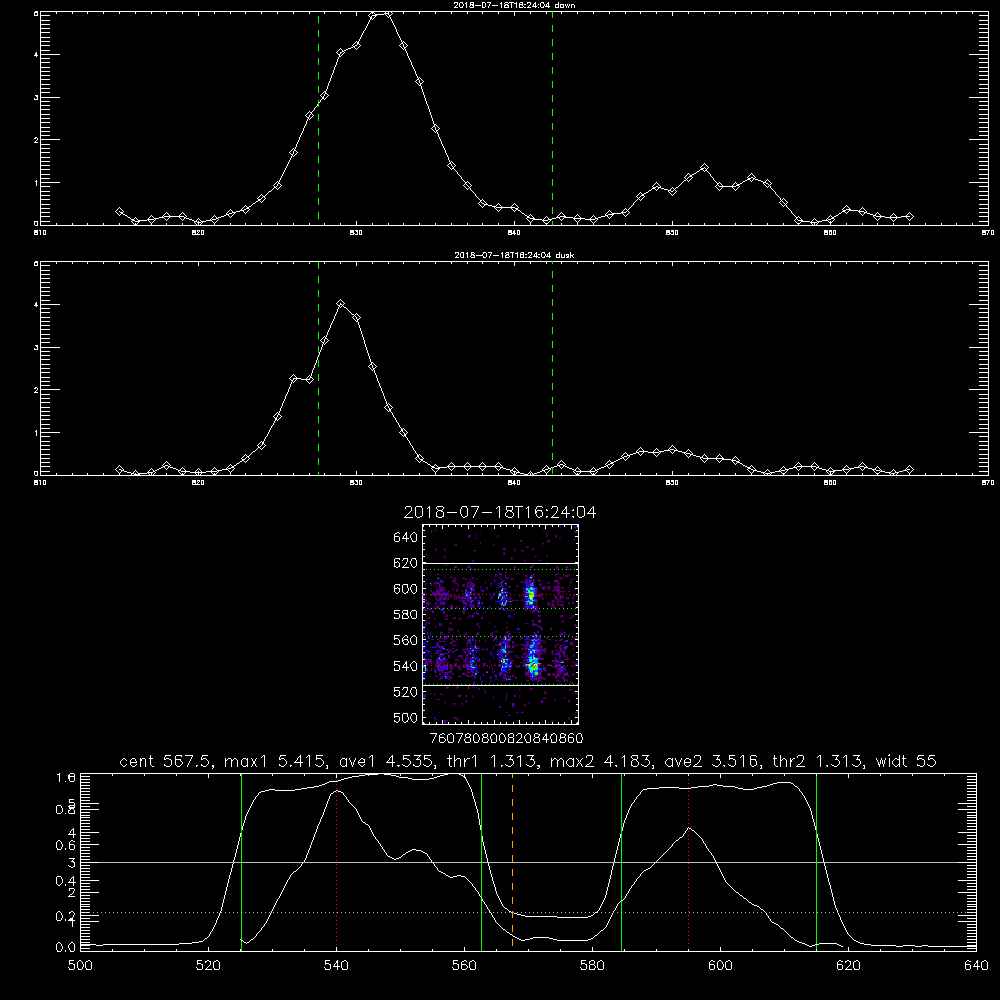Click the '640' label on the spectrogram y-axis
This screenshot has width=1000, height=1000.
pyautogui.click(x=406, y=538)
